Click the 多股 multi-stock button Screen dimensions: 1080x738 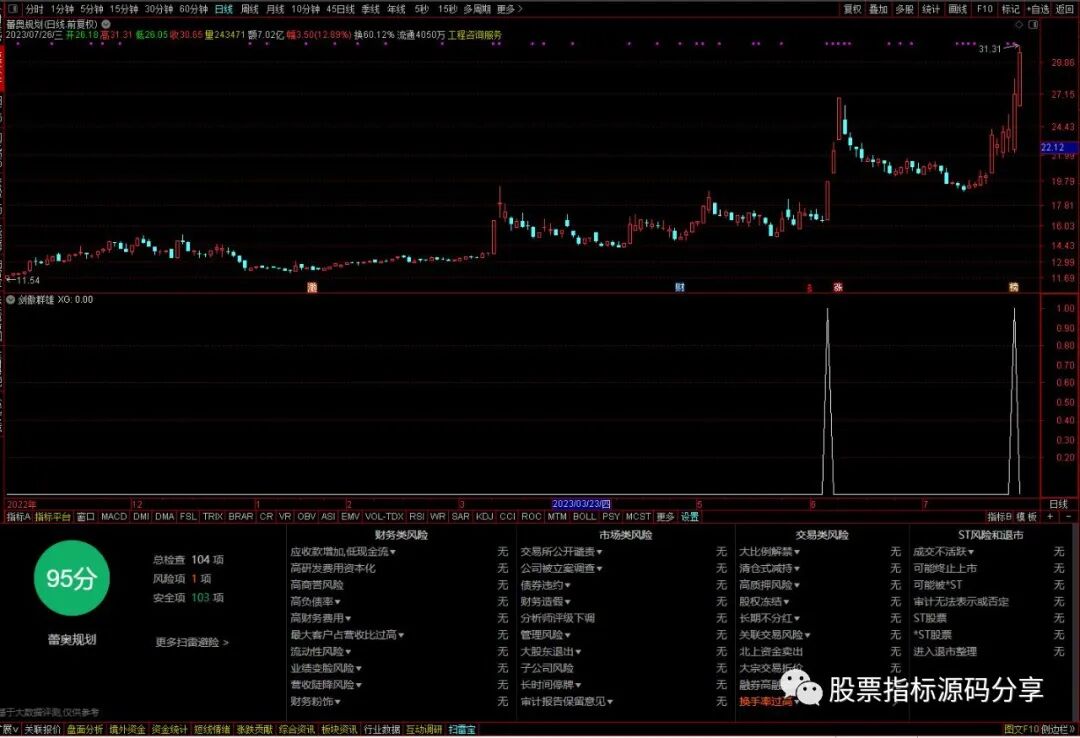[x=904, y=9]
